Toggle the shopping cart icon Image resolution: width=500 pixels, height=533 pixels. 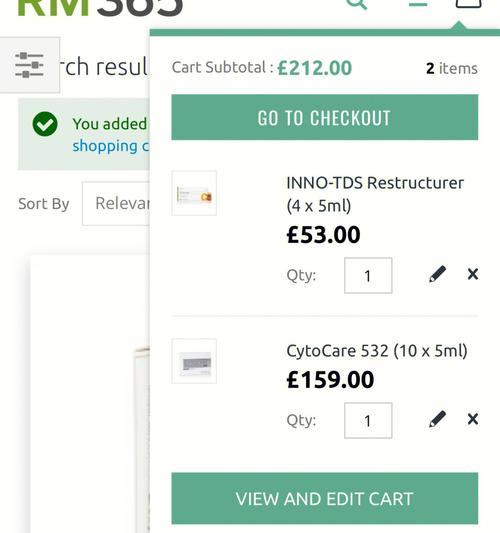[468, 3]
